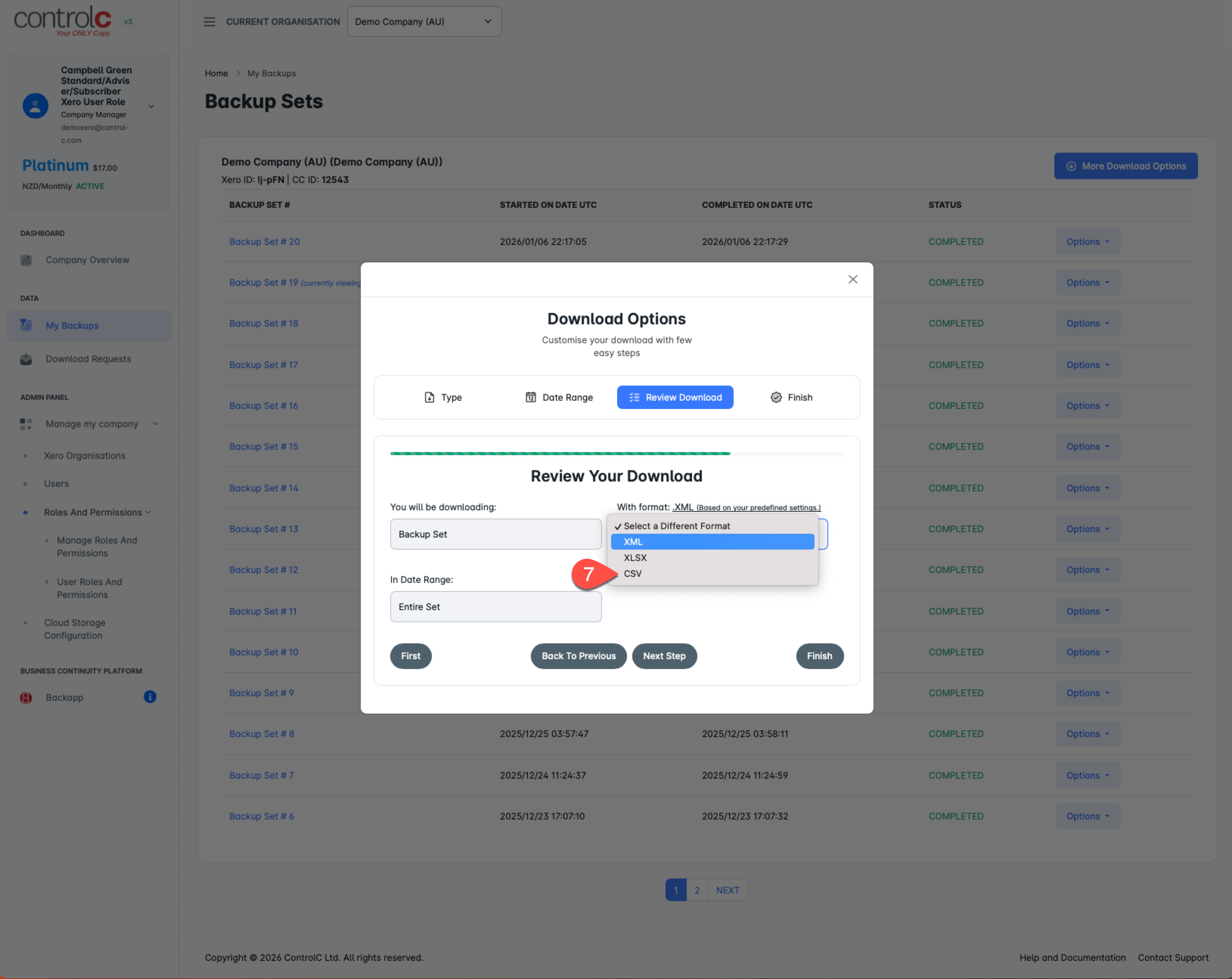Click the Company Overview sidebar icon
This screenshot has height=979, width=1232.
pos(26,260)
